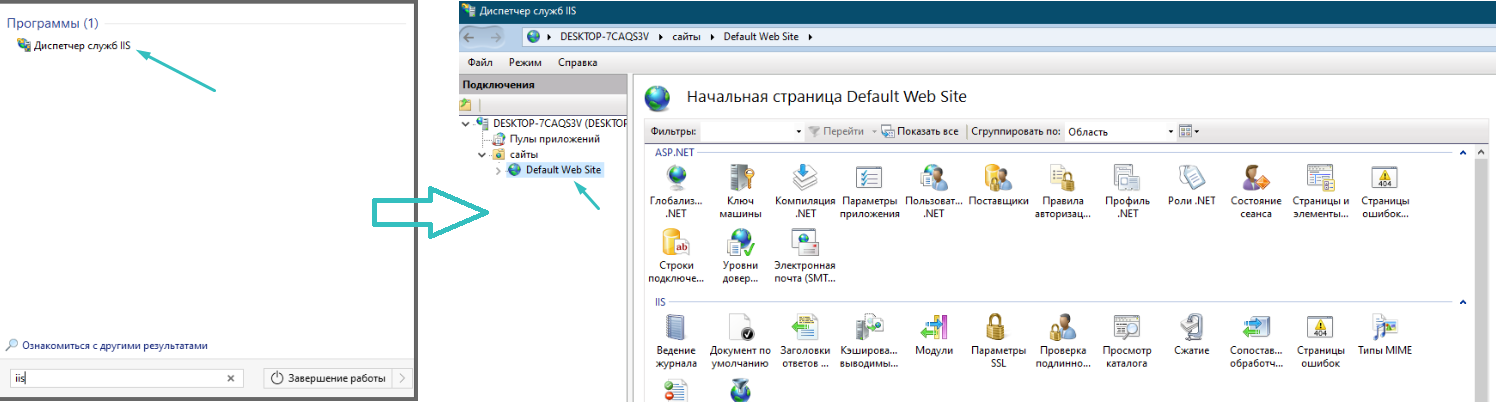This screenshot has height=402, width=1496.
Task: Open Строки подключения feature
Action: (676, 256)
